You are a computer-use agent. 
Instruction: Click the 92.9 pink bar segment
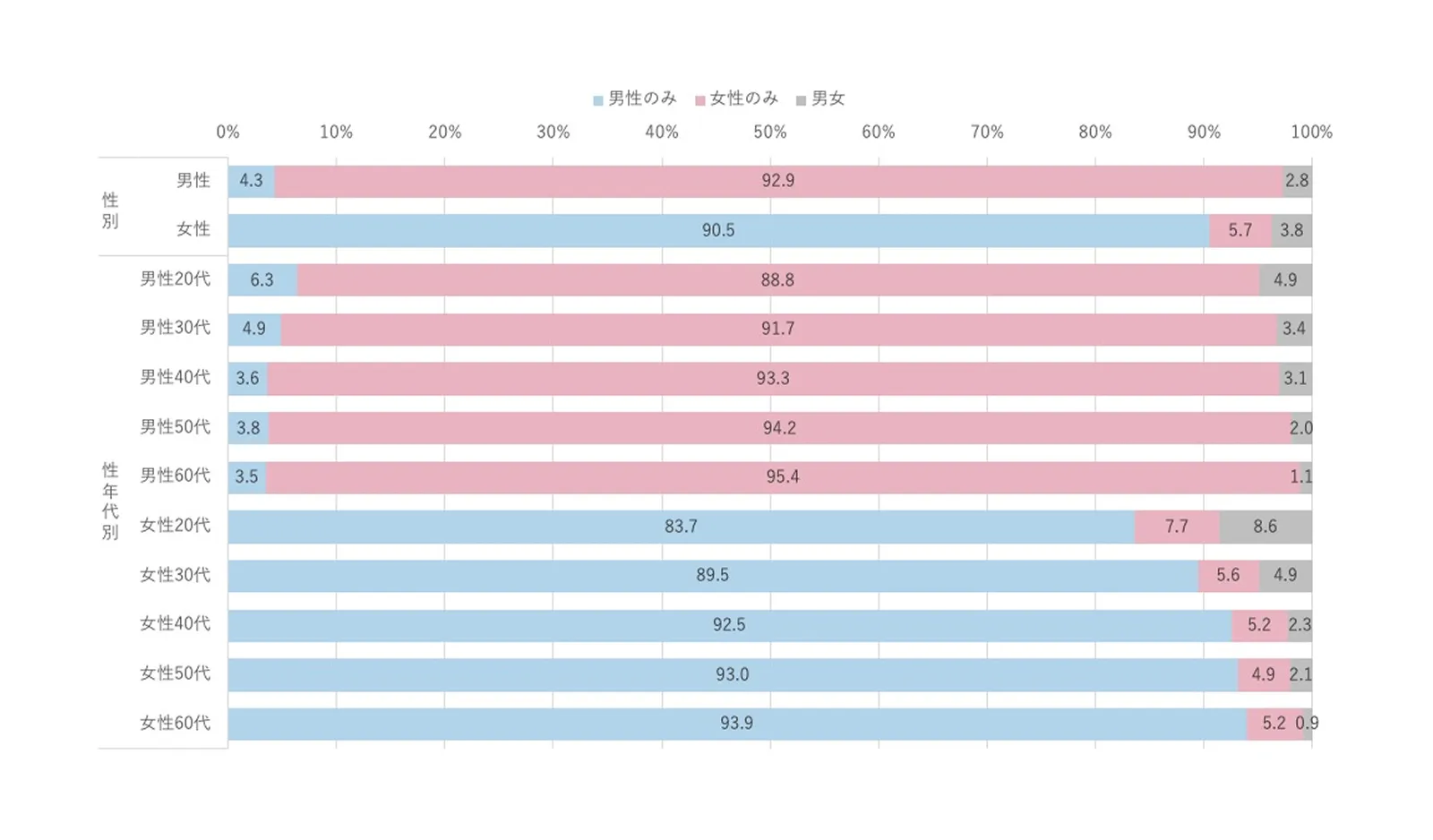click(777, 181)
